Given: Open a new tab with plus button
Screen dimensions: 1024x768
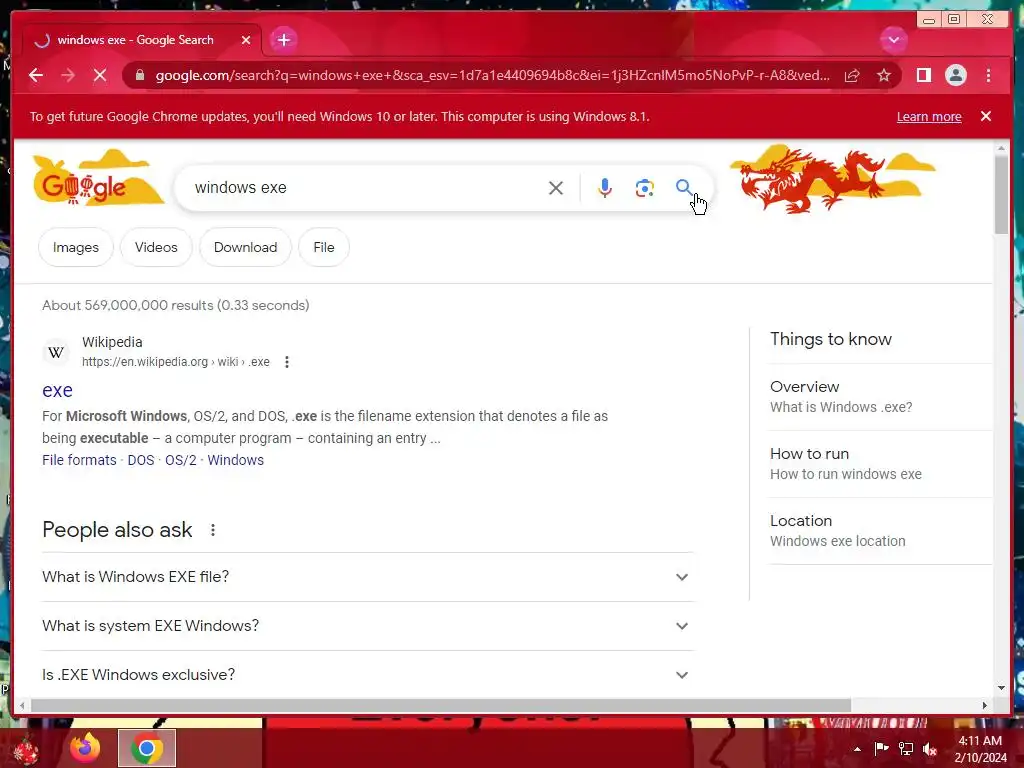Looking at the screenshot, I should [x=283, y=40].
